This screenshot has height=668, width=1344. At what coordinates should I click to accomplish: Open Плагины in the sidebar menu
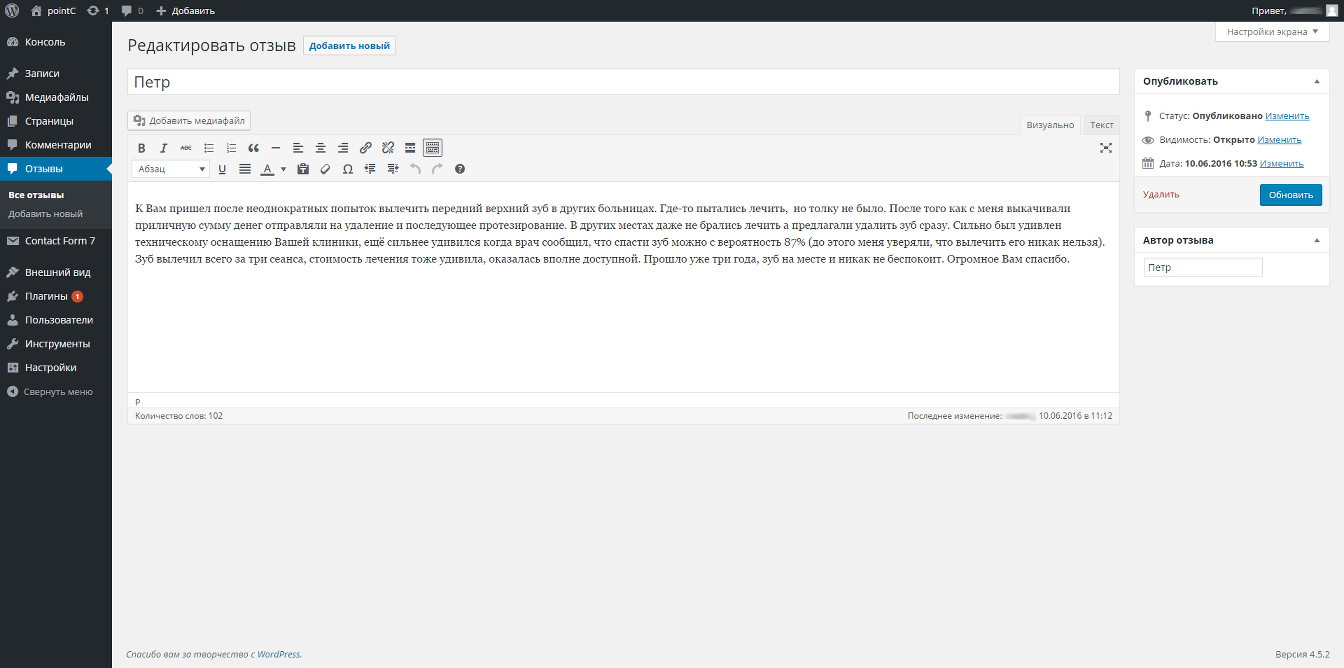tap(47, 296)
